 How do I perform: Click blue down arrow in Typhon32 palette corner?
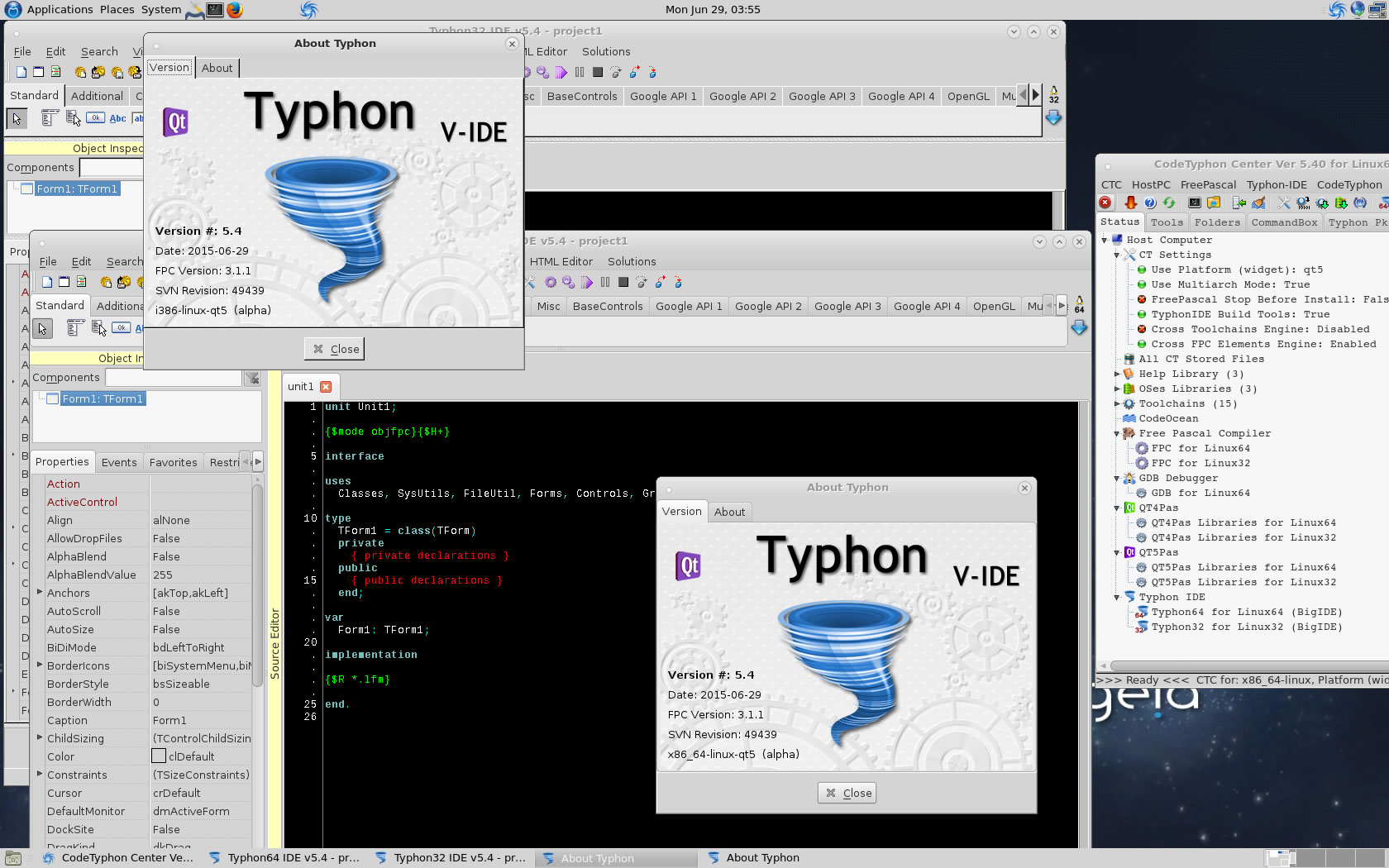click(x=1053, y=118)
